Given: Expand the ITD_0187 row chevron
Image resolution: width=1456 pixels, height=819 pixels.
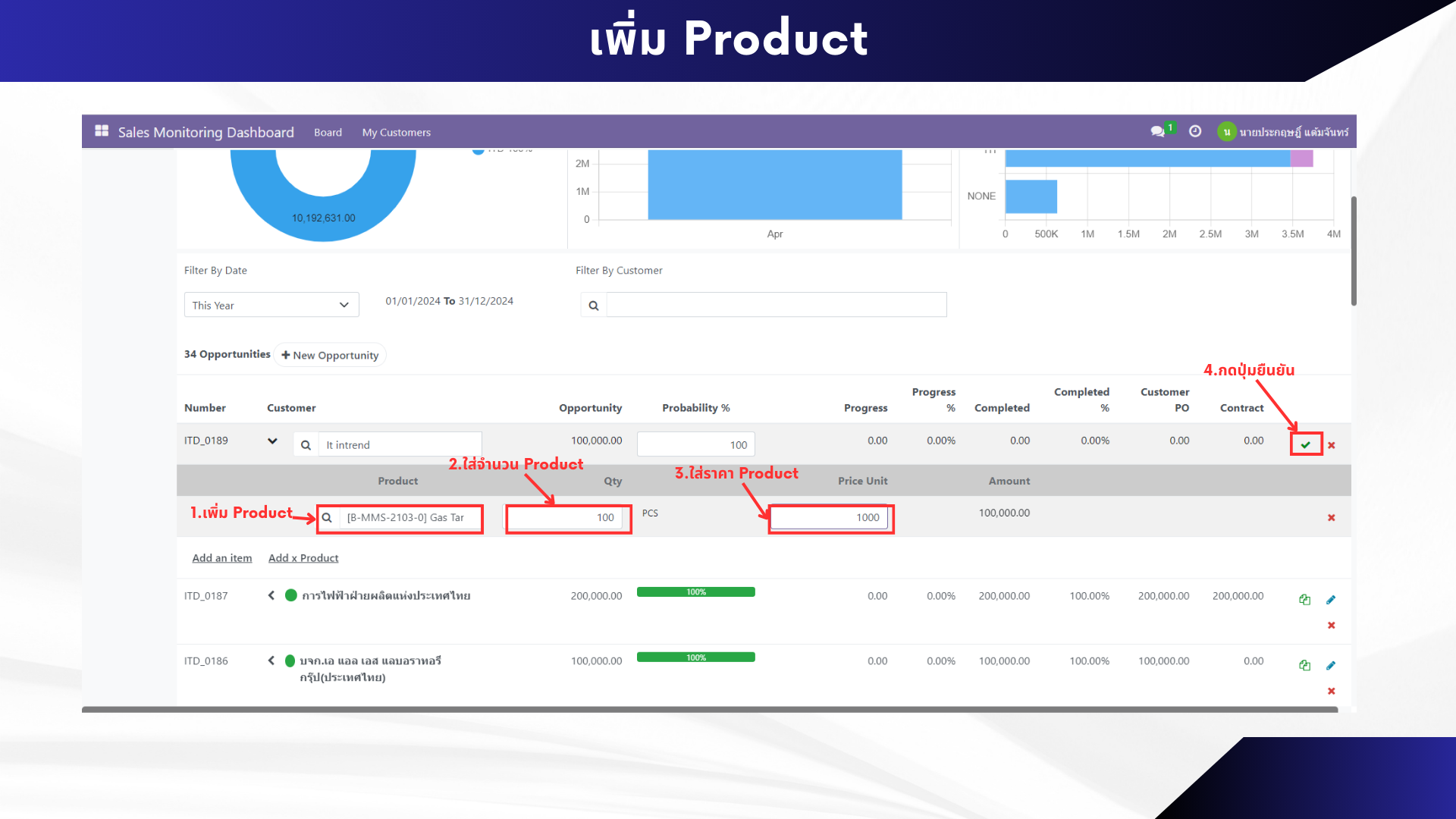Looking at the screenshot, I should click(271, 595).
